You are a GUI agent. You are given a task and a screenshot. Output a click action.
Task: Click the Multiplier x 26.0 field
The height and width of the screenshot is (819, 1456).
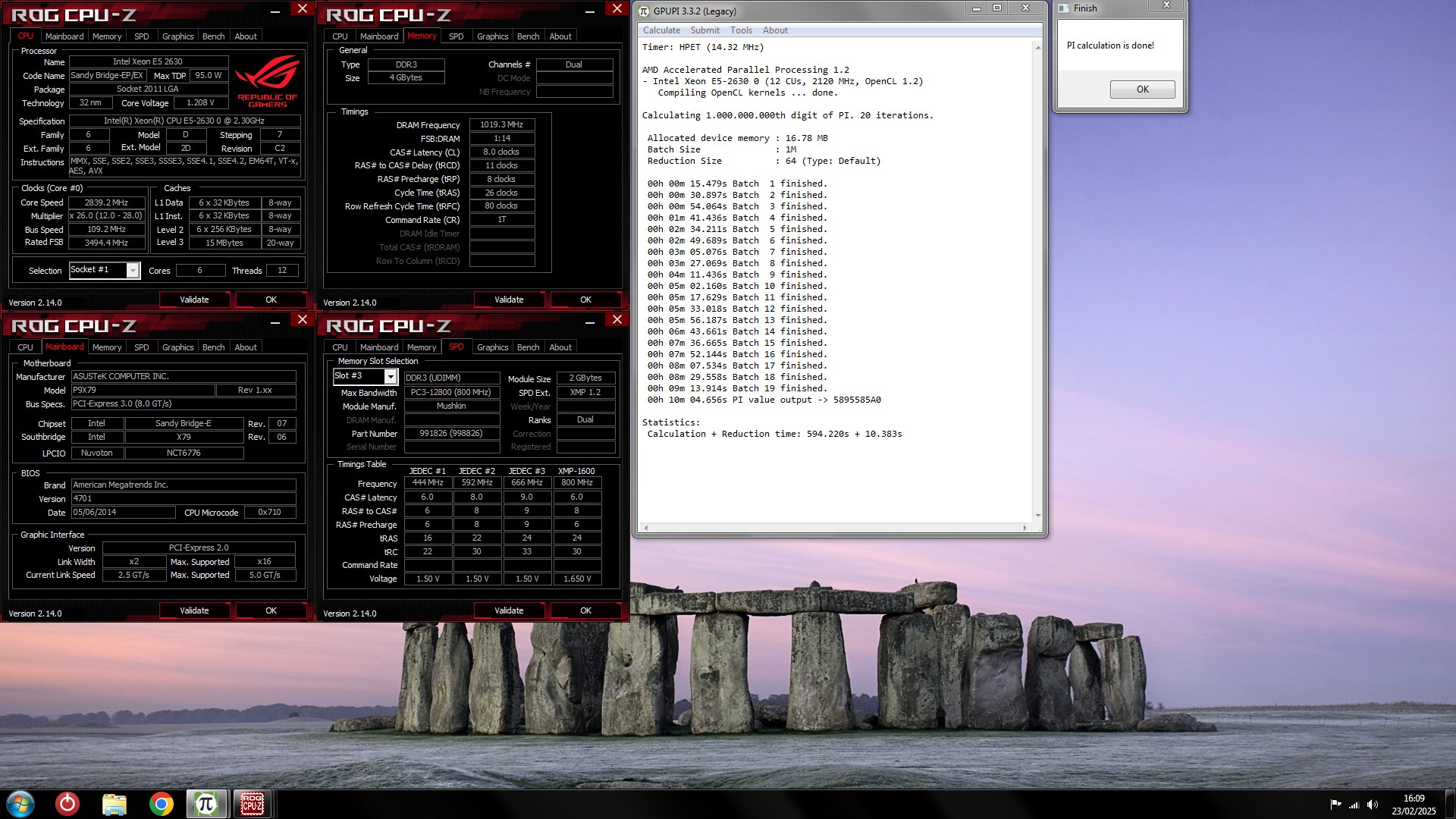[x=106, y=215]
